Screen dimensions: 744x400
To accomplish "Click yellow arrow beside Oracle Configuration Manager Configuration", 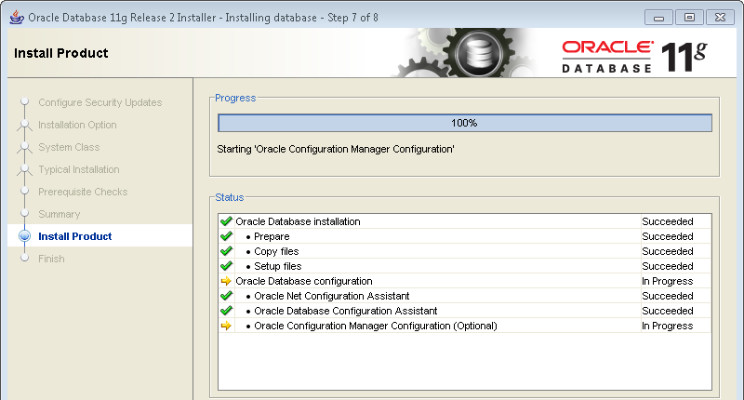I will pyautogui.click(x=226, y=326).
